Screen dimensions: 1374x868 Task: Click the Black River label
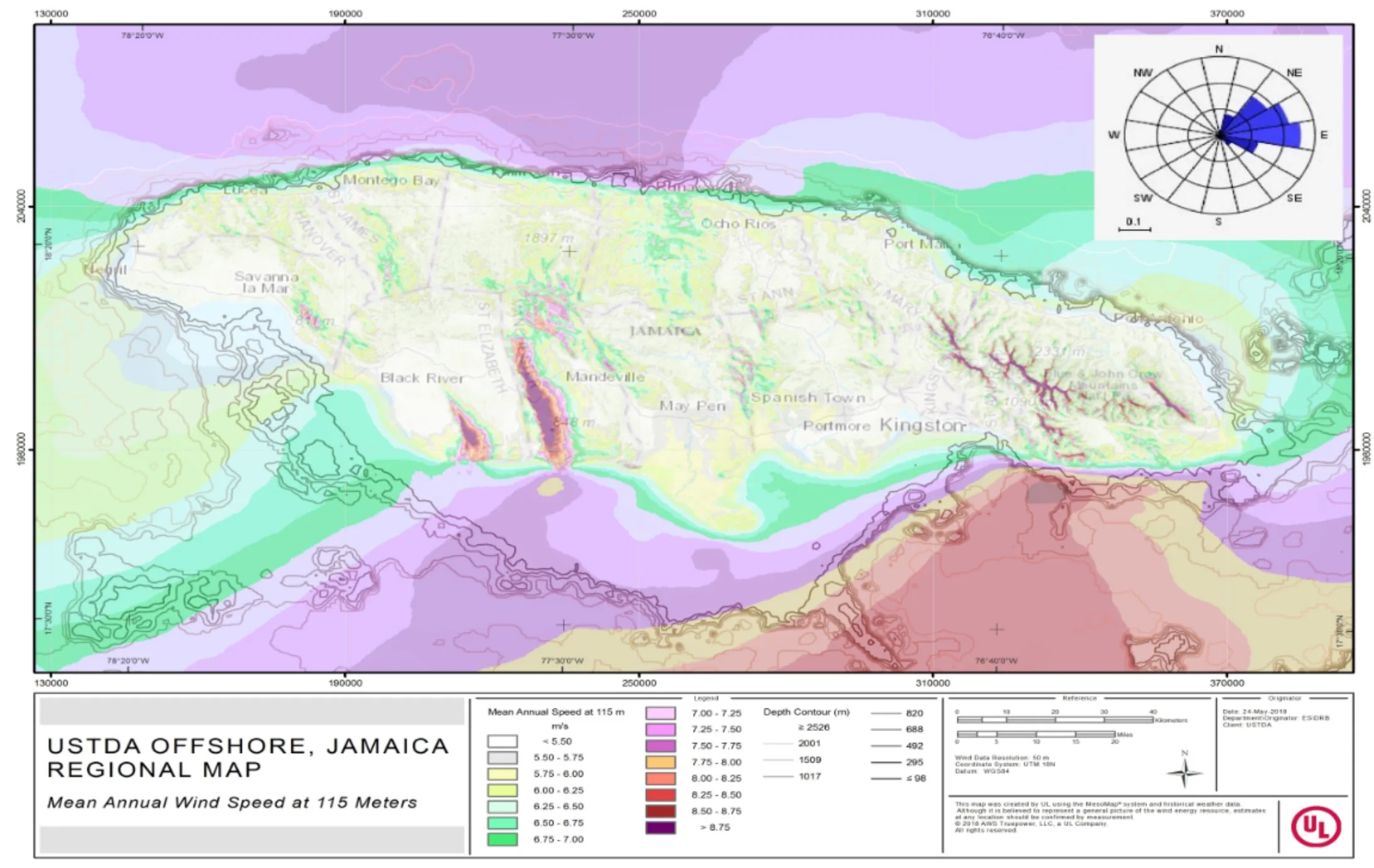click(422, 378)
